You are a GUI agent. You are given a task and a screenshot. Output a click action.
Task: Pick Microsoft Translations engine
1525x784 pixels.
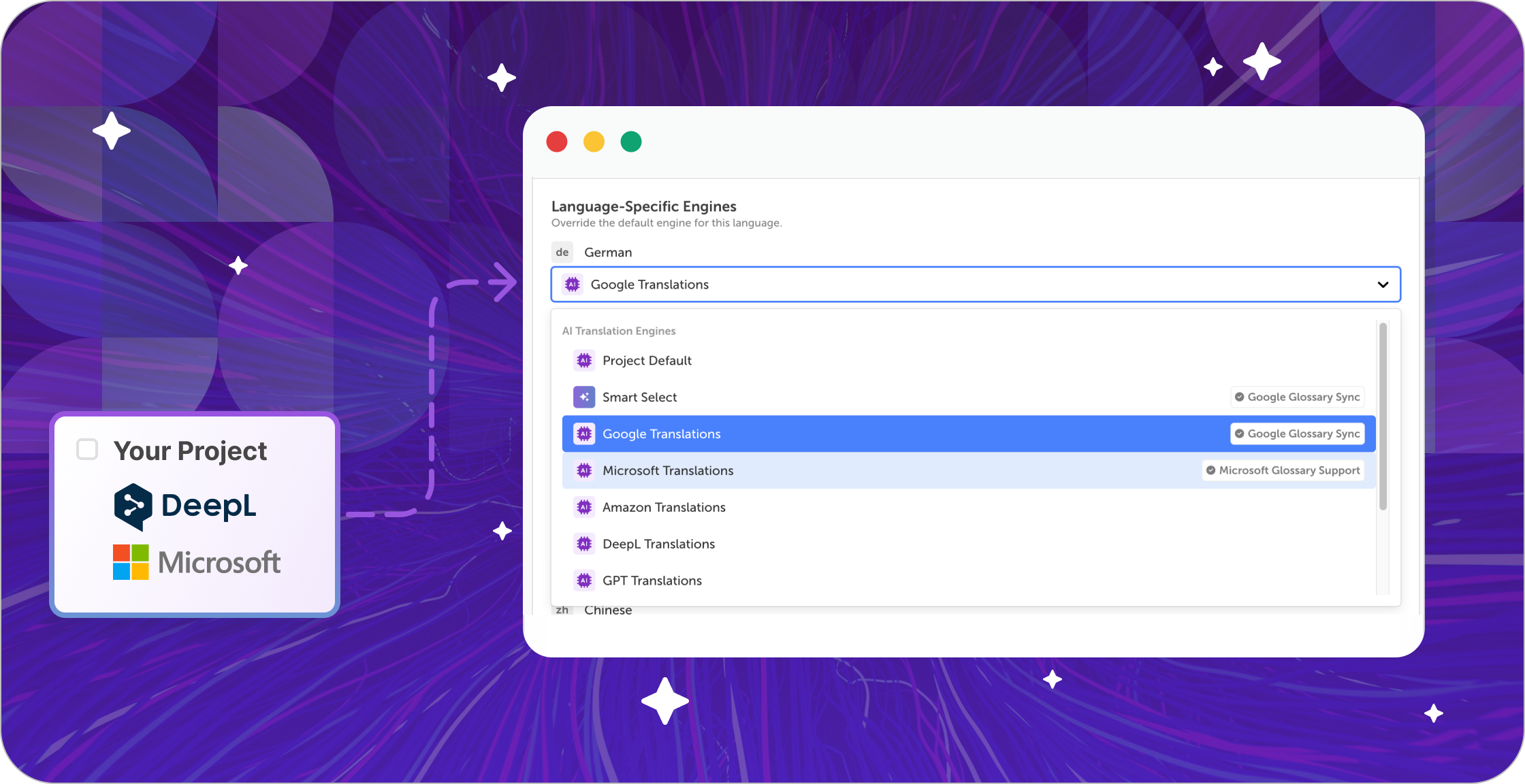pos(968,471)
